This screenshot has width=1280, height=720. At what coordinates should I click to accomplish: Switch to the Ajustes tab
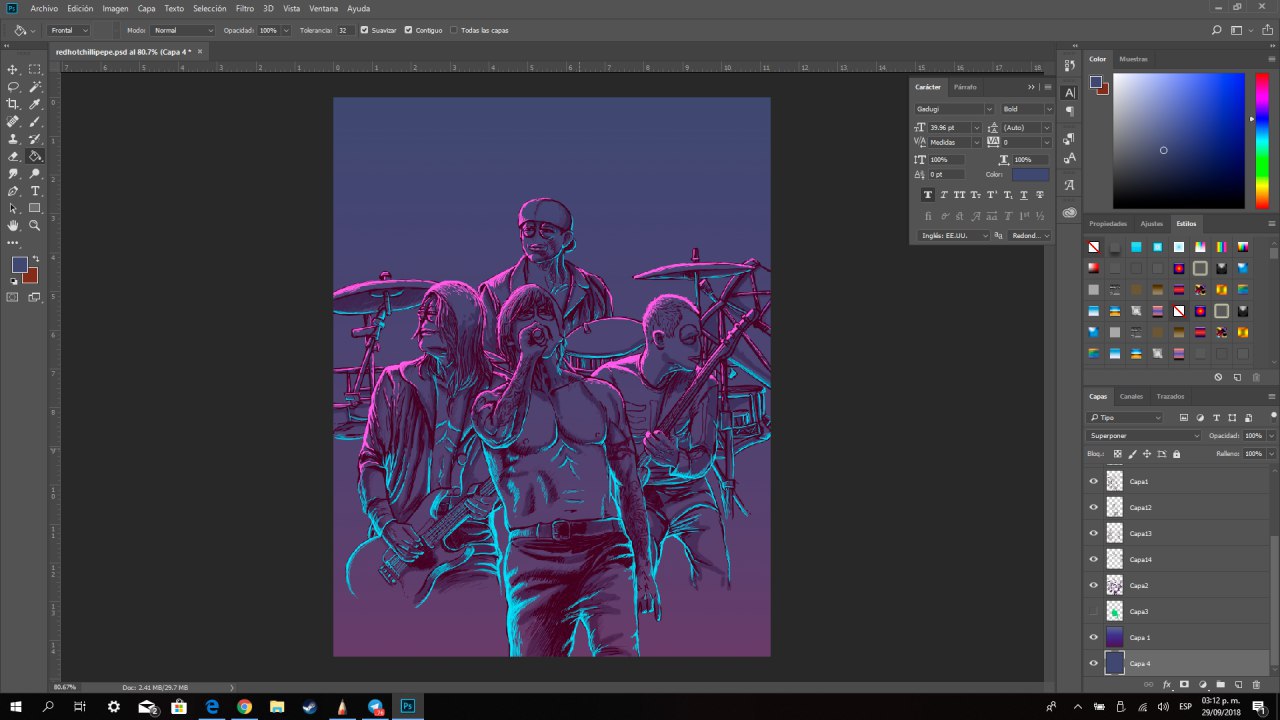tap(1152, 224)
